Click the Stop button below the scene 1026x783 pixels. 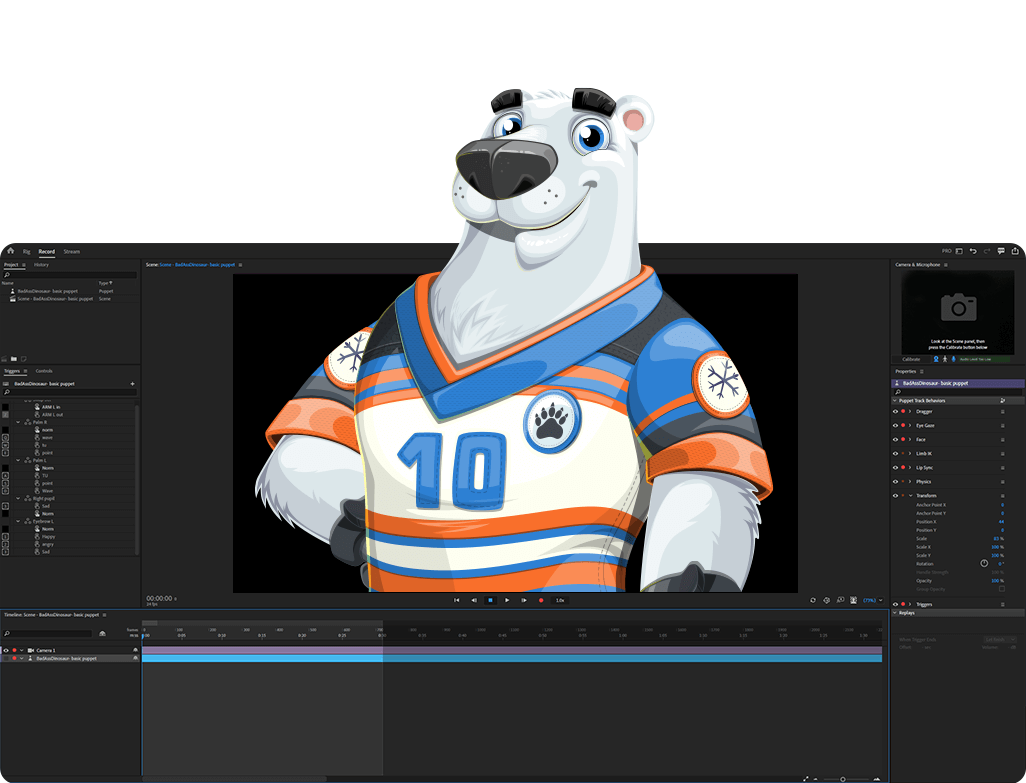click(x=490, y=600)
